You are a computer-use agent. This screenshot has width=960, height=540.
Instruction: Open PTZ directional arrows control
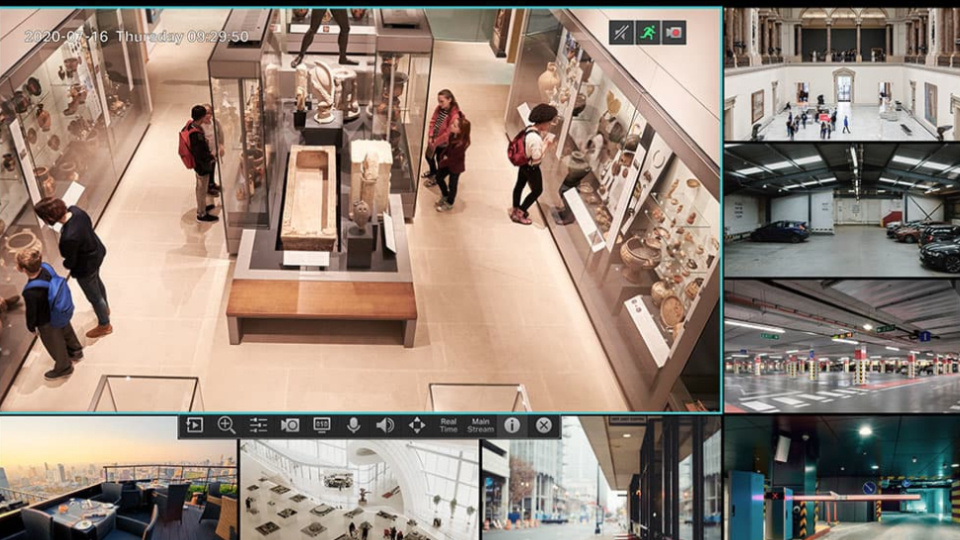click(417, 425)
